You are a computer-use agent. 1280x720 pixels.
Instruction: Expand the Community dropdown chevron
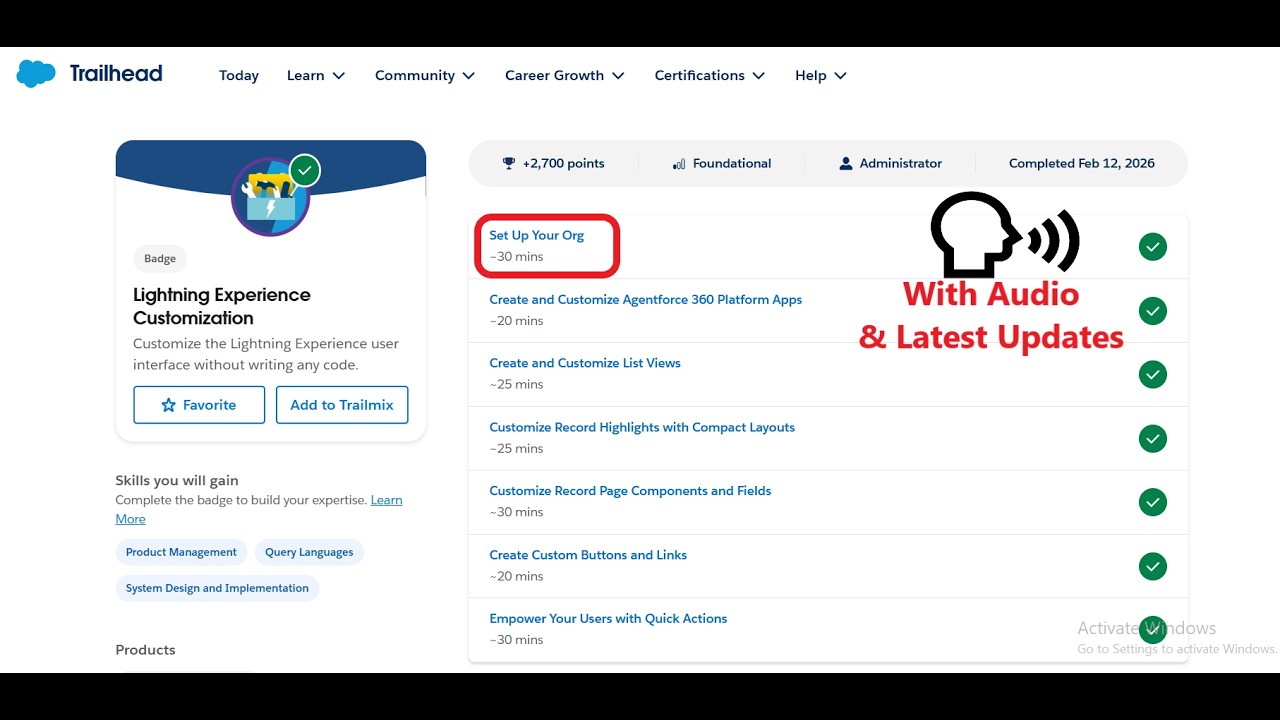coord(468,76)
